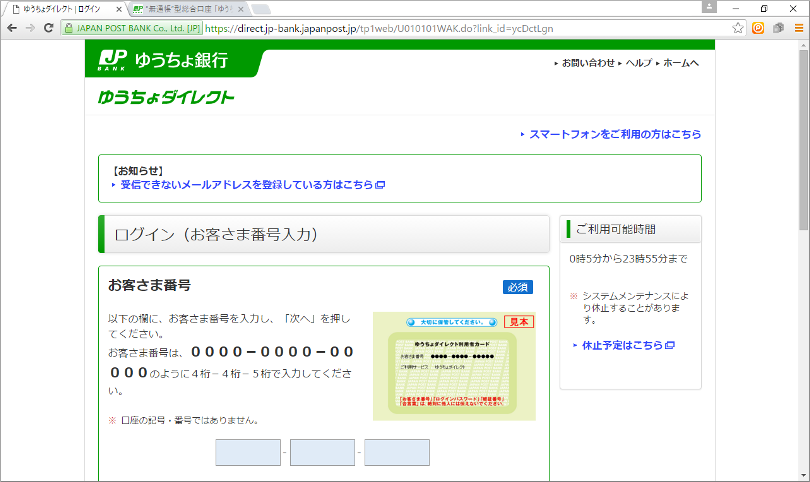Screen dimensions: 810x482
Task: Switch to the 総合口座 browser tab
Action: (x=189, y=9)
